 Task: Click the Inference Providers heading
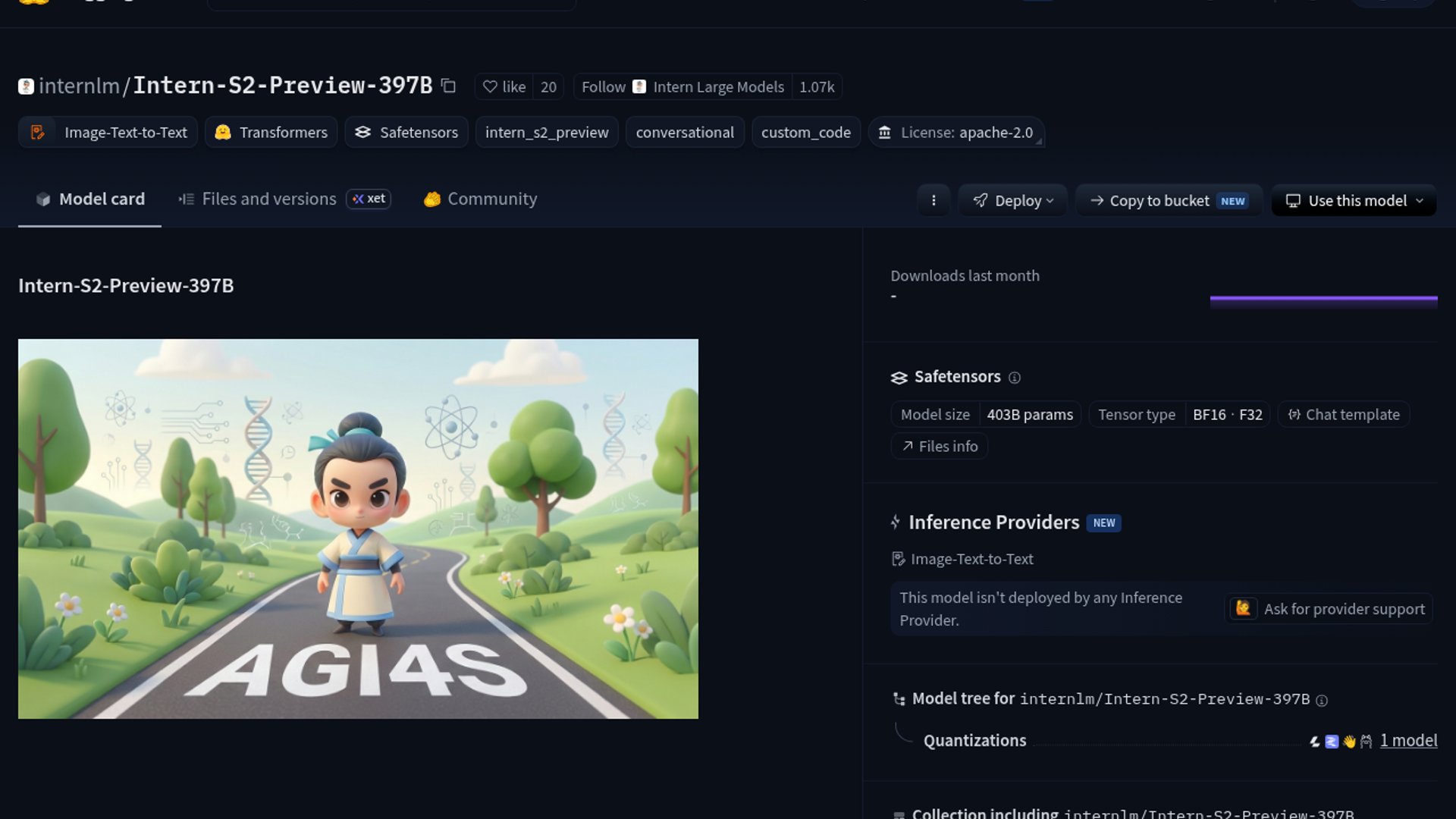click(x=993, y=522)
